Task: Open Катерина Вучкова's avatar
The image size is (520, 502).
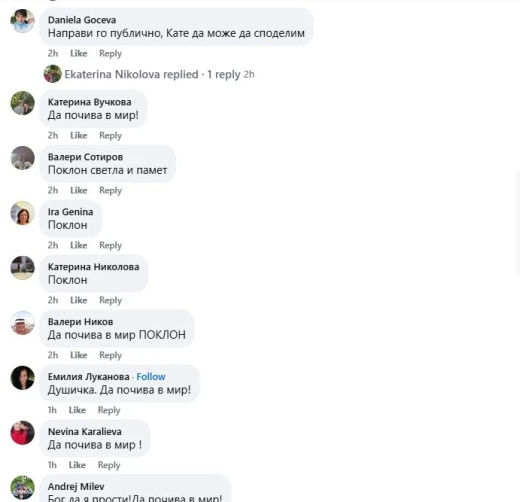Action: pos(23,103)
